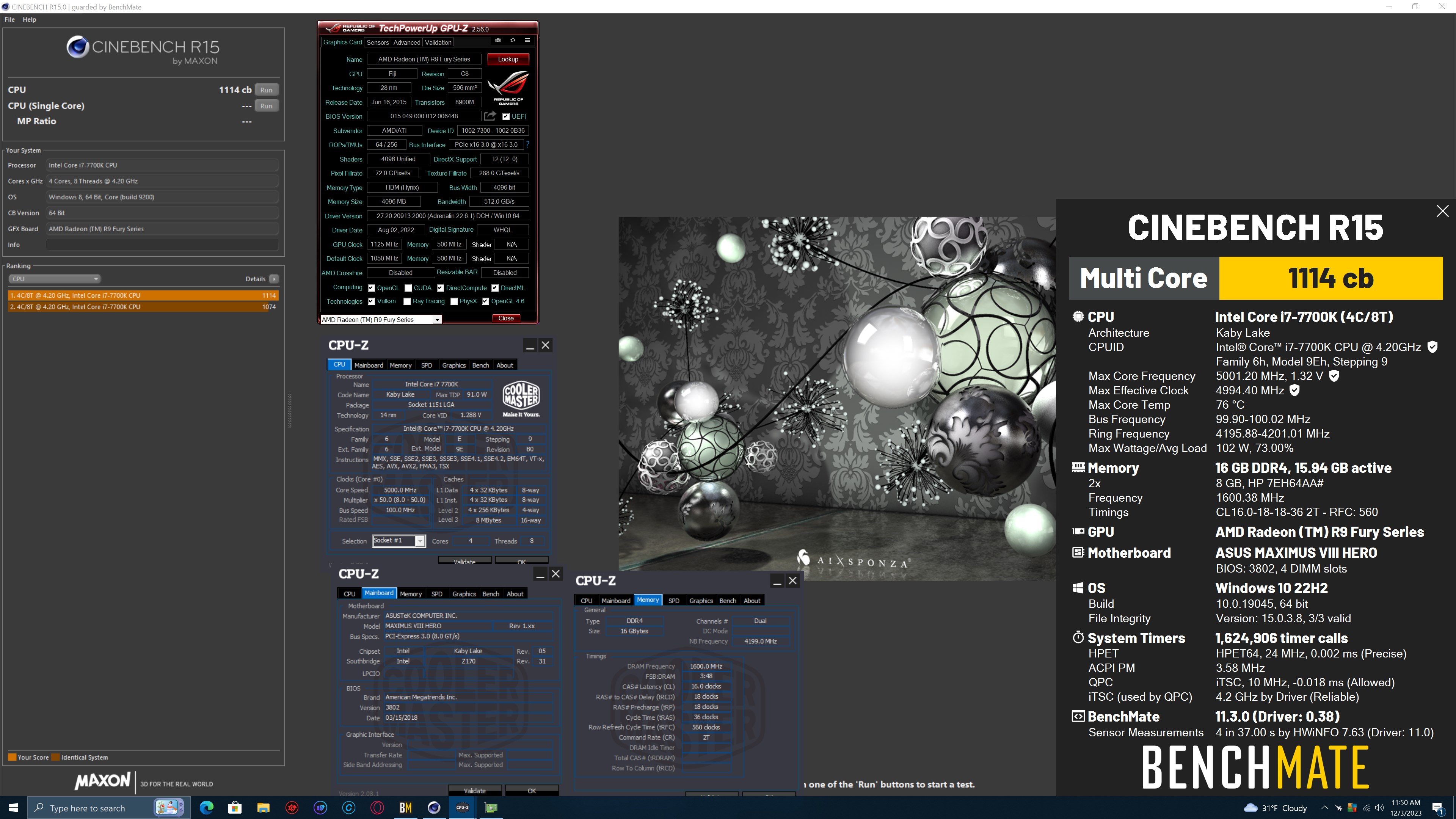Click the Info field in Your System
This screenshot has height=819, width=1456.
pyautogui.click(x=162, y=245)
